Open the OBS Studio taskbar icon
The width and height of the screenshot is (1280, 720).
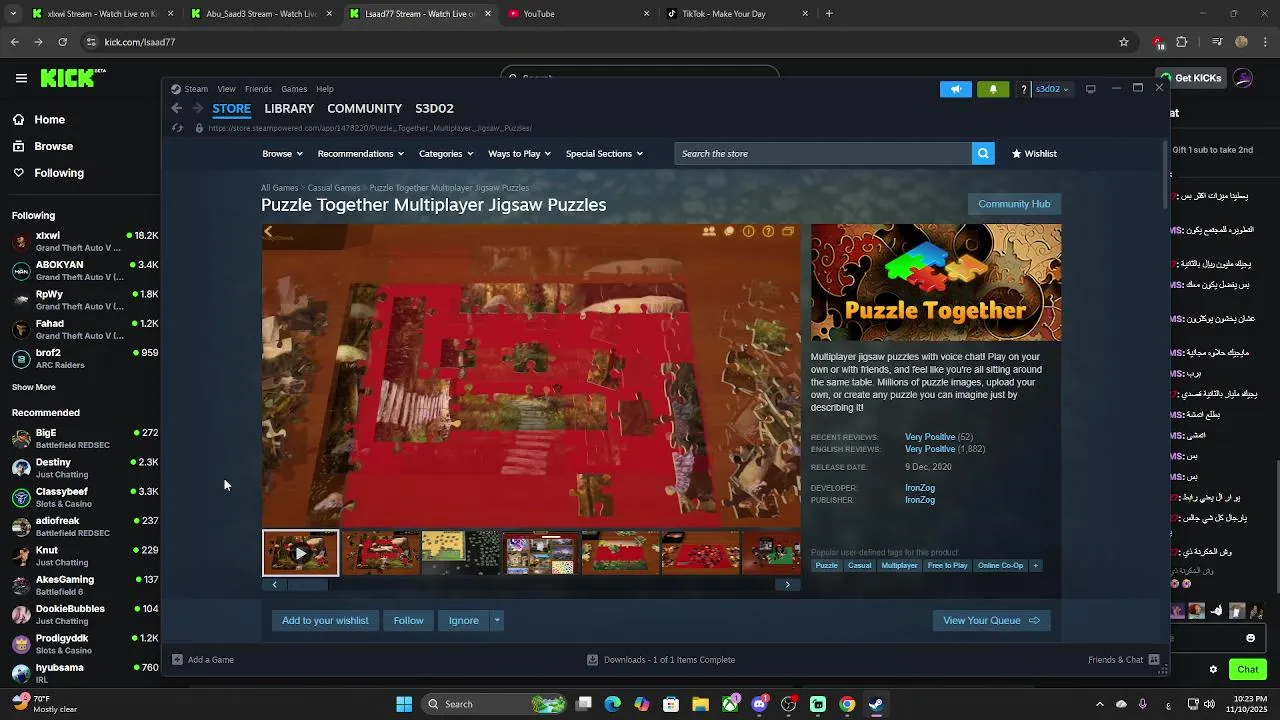[x=789, y=704]
